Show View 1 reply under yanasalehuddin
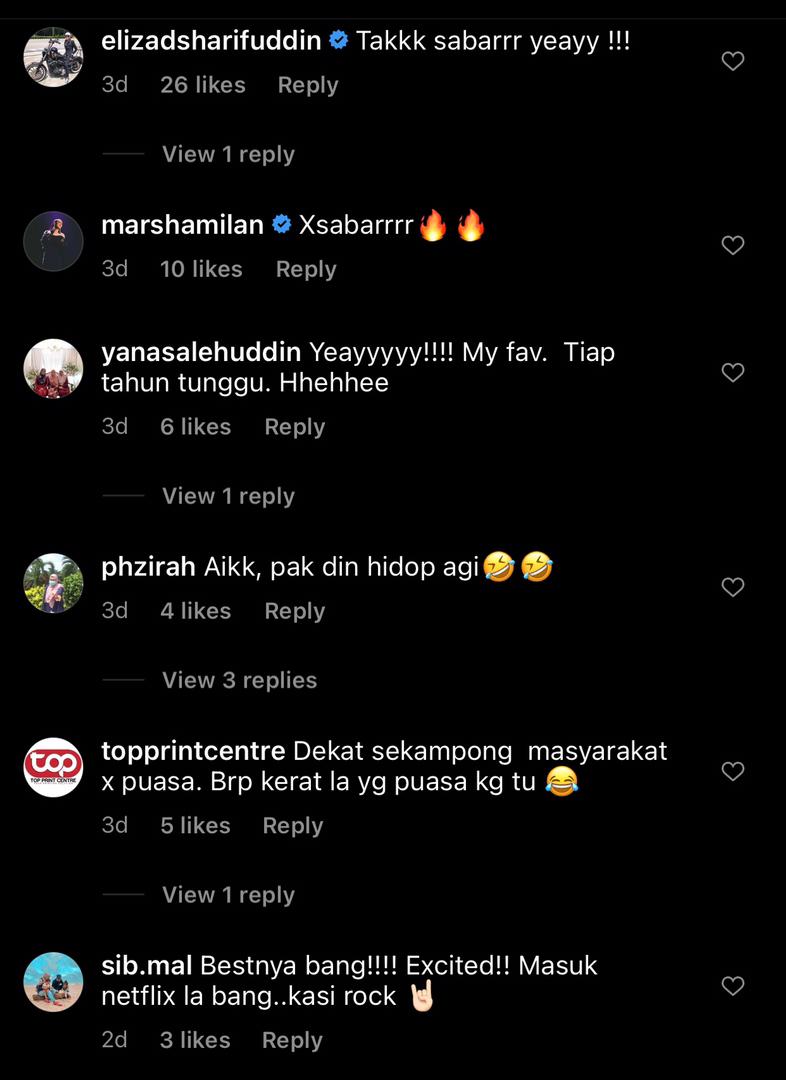Screen dimensions: 786x1080 pos(228,496)
